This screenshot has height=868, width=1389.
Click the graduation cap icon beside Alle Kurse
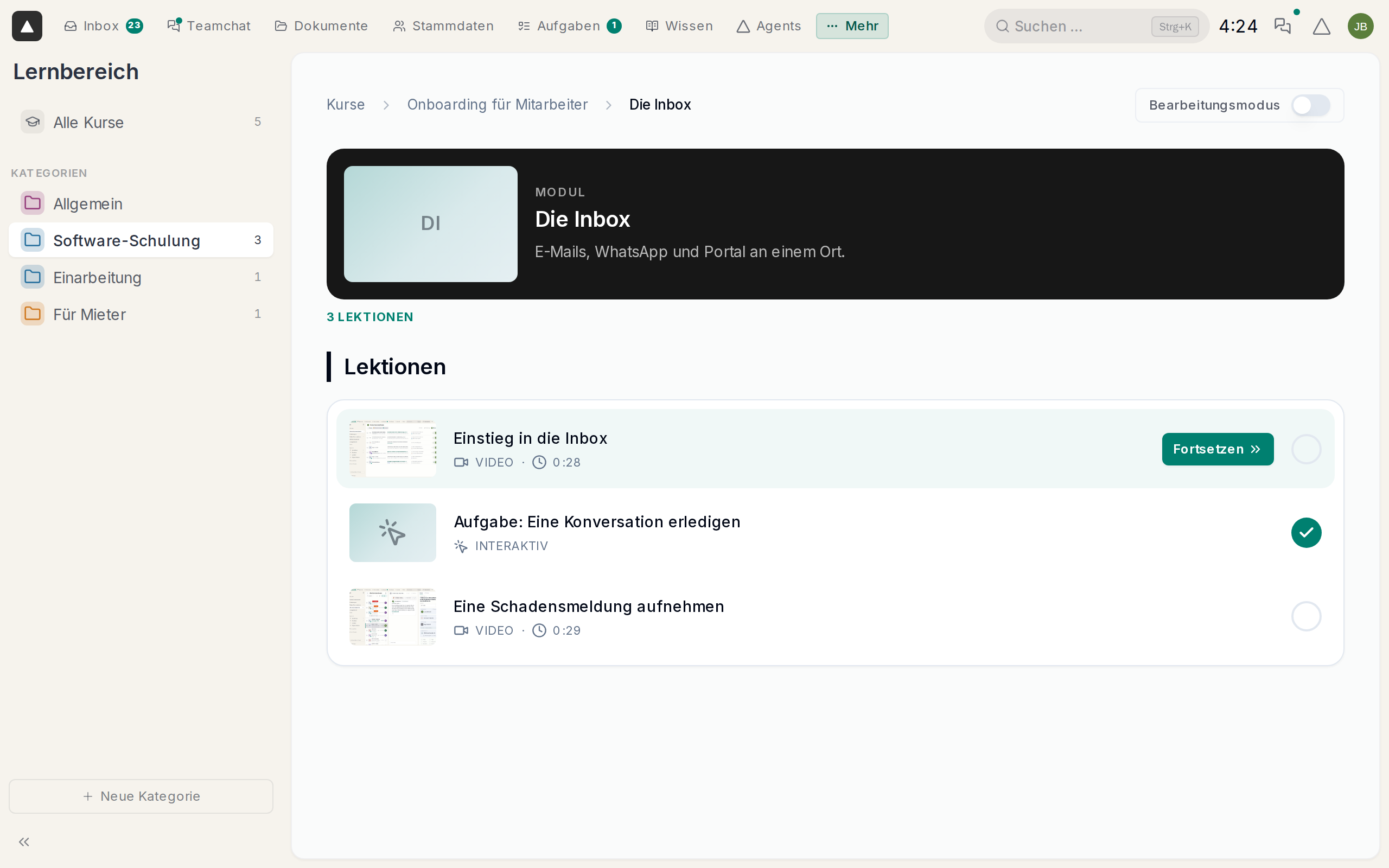[33, 122]
